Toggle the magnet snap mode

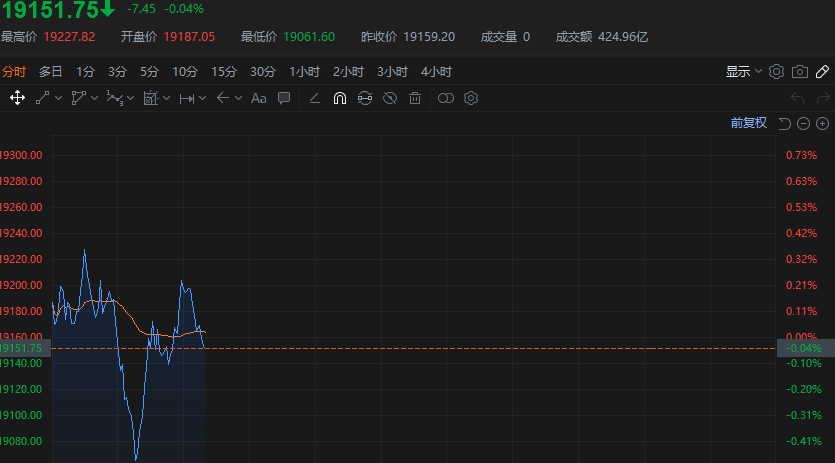(339, 98)
